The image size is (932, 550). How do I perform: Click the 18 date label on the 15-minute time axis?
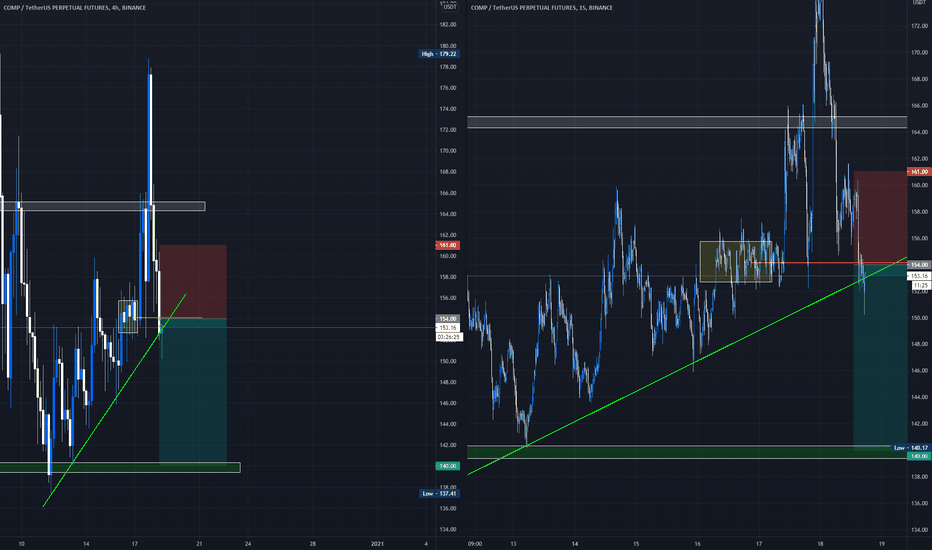tap(820, 543)
